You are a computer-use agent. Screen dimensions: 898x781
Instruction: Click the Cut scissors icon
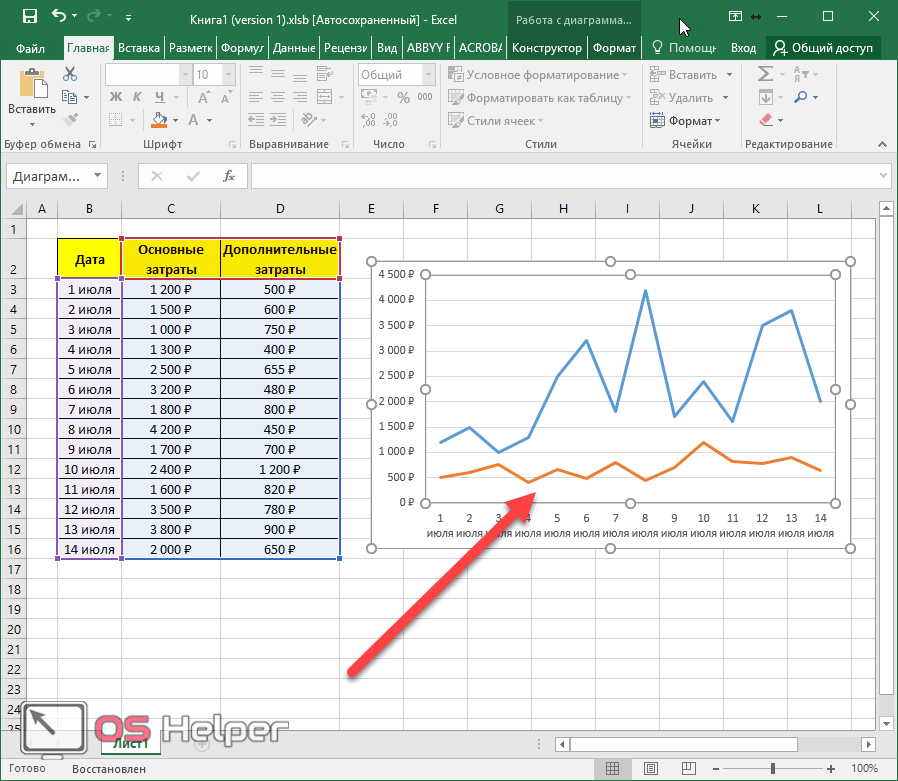click(x=70, y=74)
